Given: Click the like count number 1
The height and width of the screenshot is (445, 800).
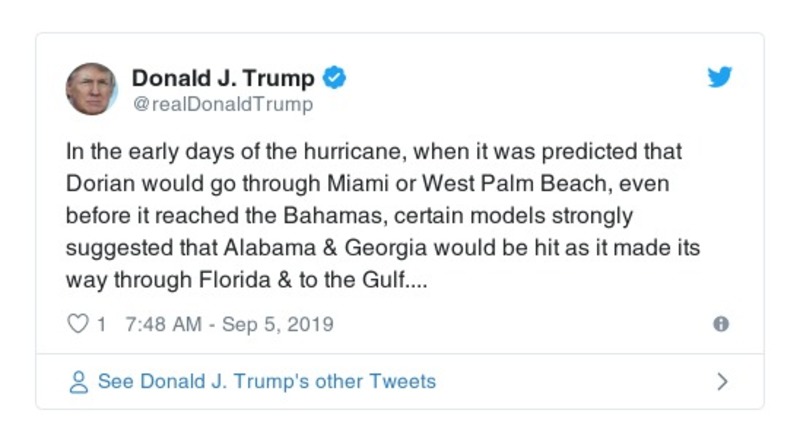Looking at the screenshot, I should (x=102, y=324).
